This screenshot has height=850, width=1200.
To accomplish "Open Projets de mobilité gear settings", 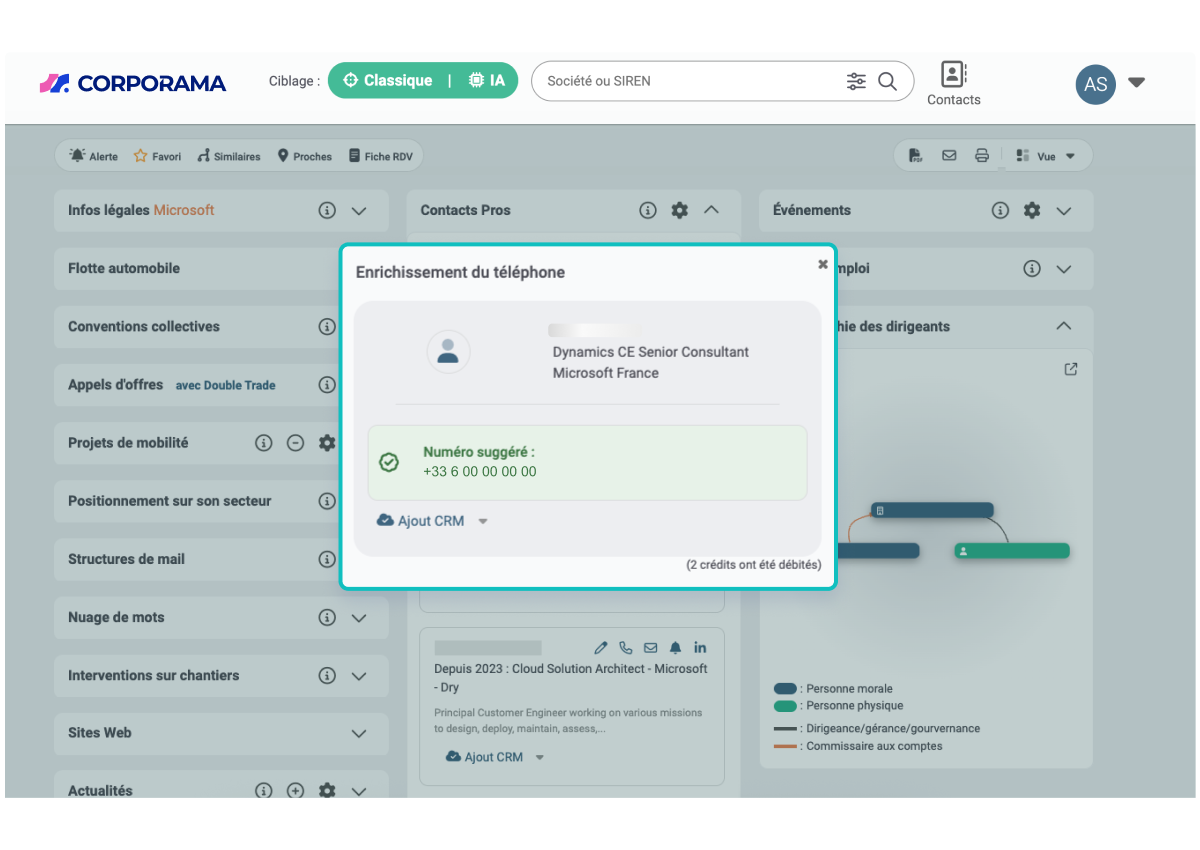I will tap(327, 443).
